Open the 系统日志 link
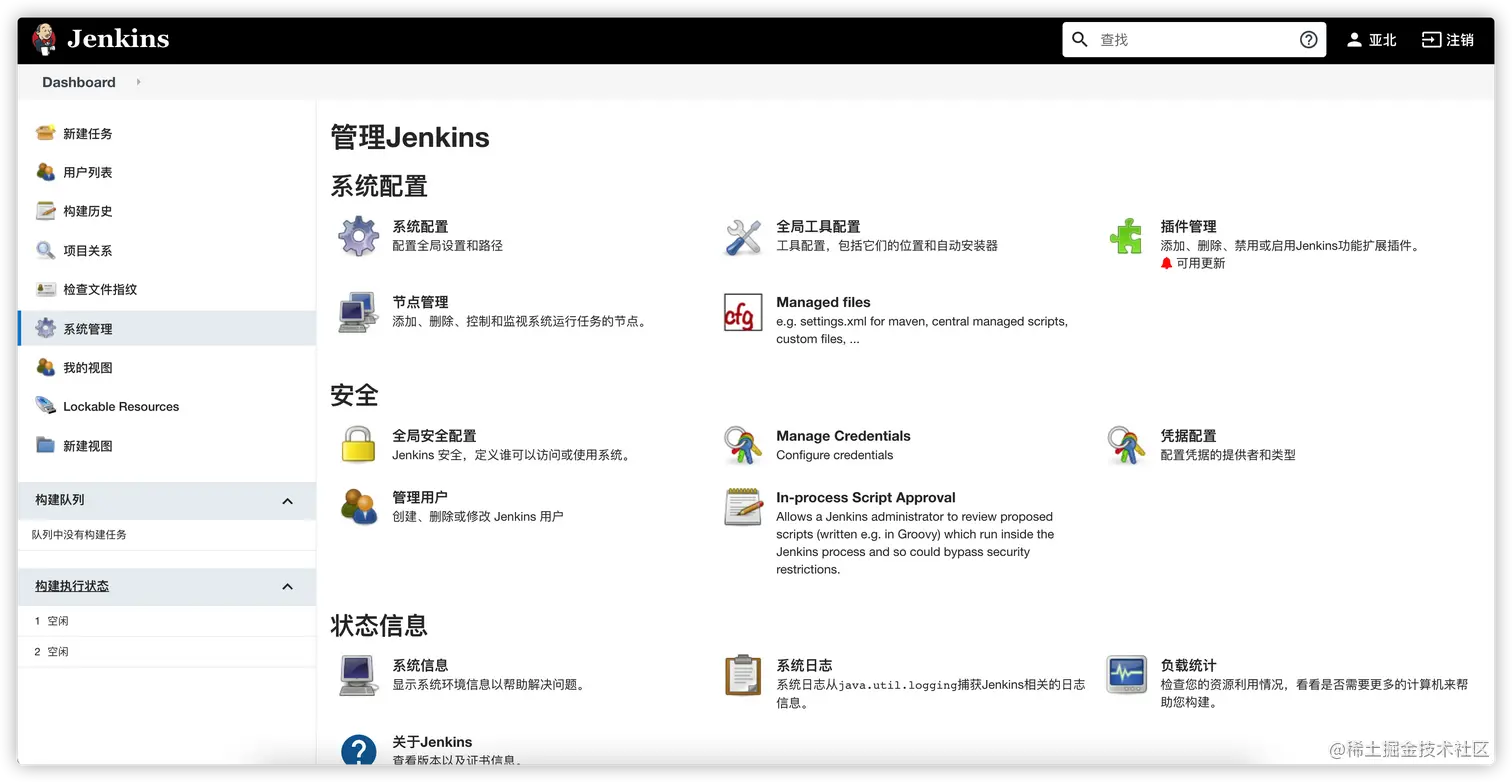 (804, 665)
